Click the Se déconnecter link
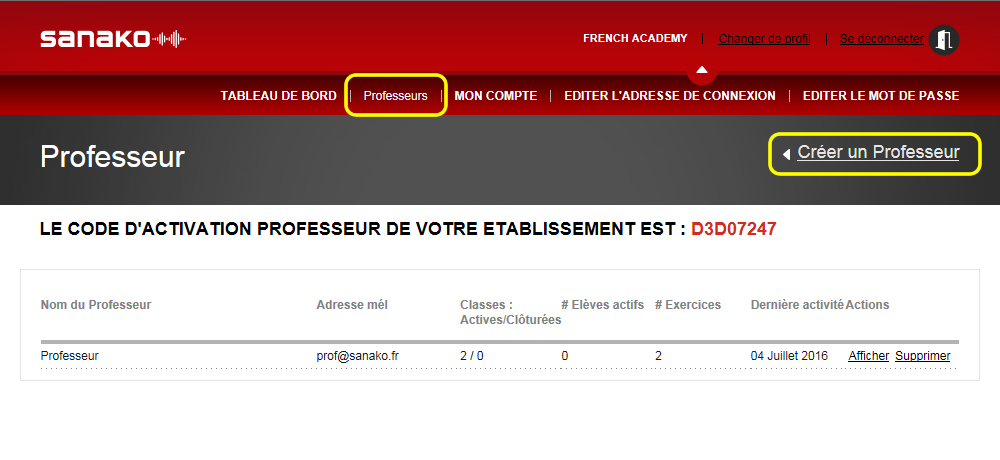The height and width of the screenshot is (460, 1000). coord(881,39)
